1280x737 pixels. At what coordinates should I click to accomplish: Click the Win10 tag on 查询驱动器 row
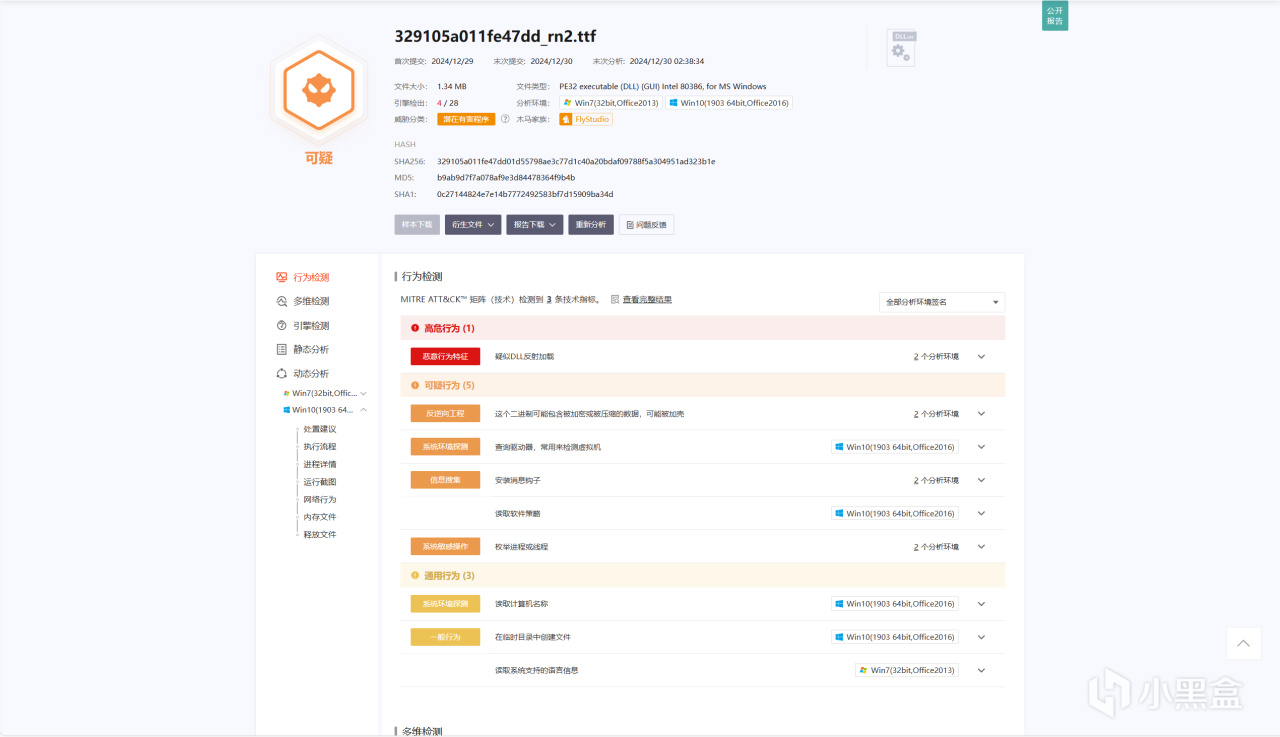(895, 447)
